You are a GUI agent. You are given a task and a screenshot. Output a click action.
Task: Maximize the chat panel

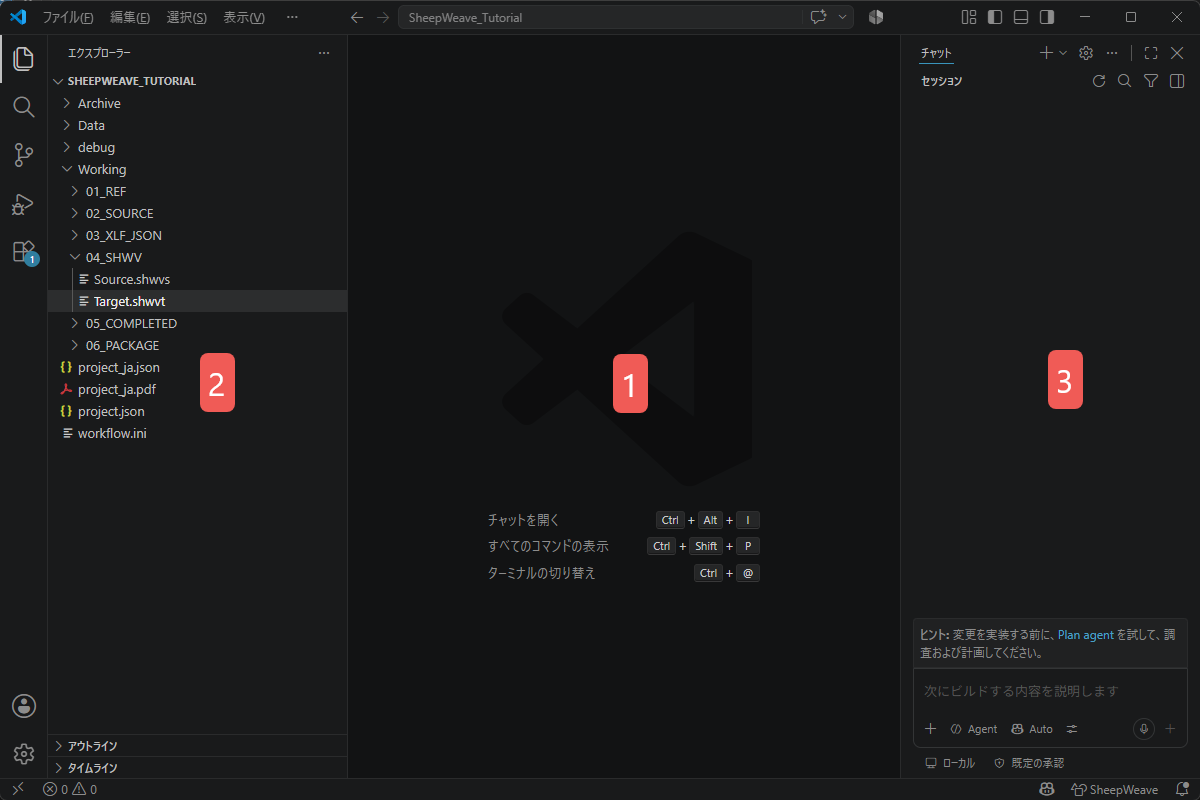coord(1151,53)
